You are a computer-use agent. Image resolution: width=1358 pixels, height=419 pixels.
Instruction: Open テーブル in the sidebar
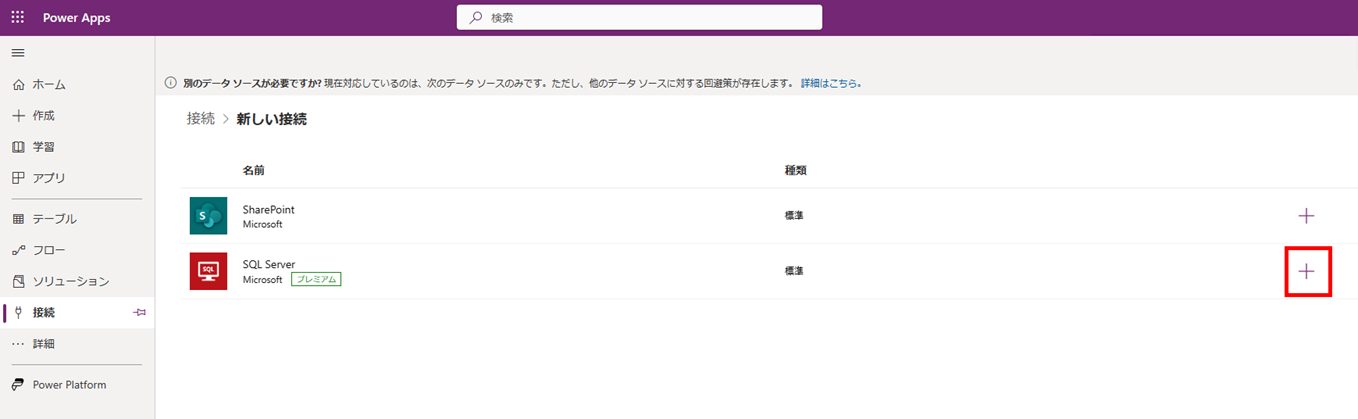coord(77,219)
